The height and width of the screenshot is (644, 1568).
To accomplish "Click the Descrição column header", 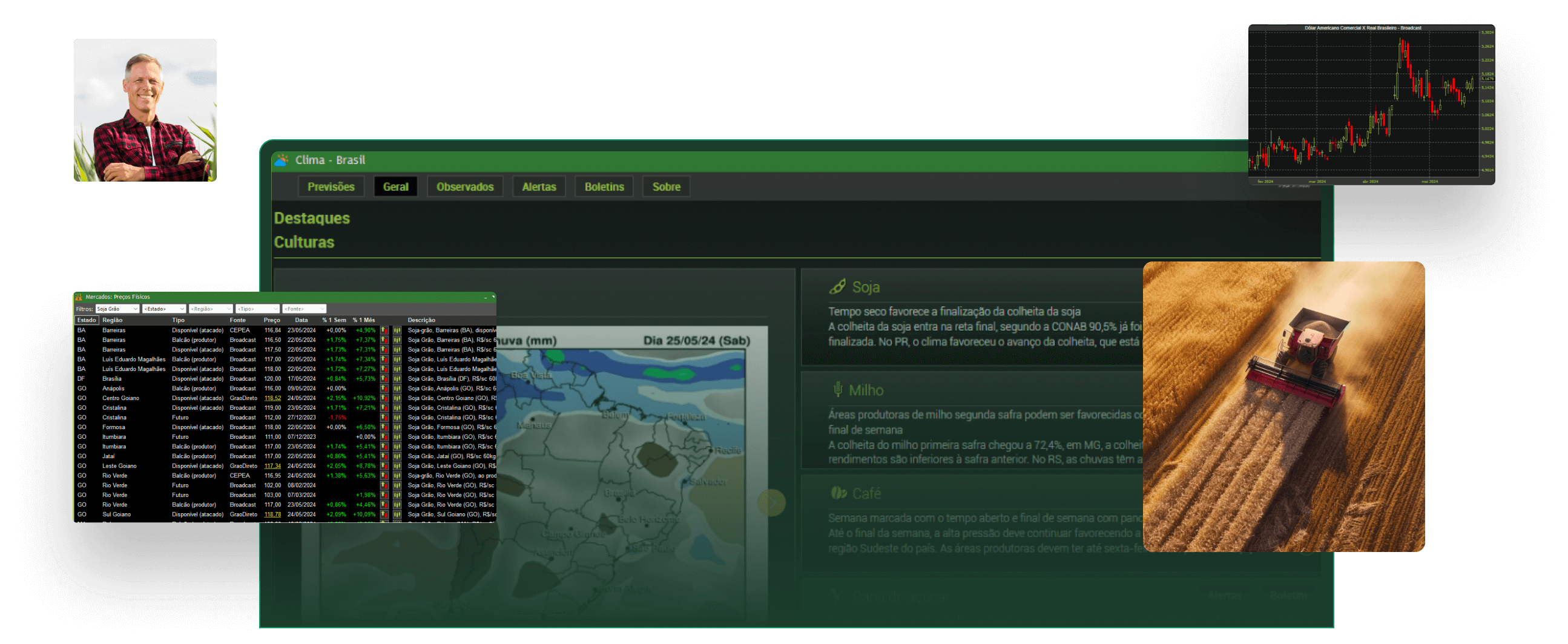I will click(x=421, y=320).
